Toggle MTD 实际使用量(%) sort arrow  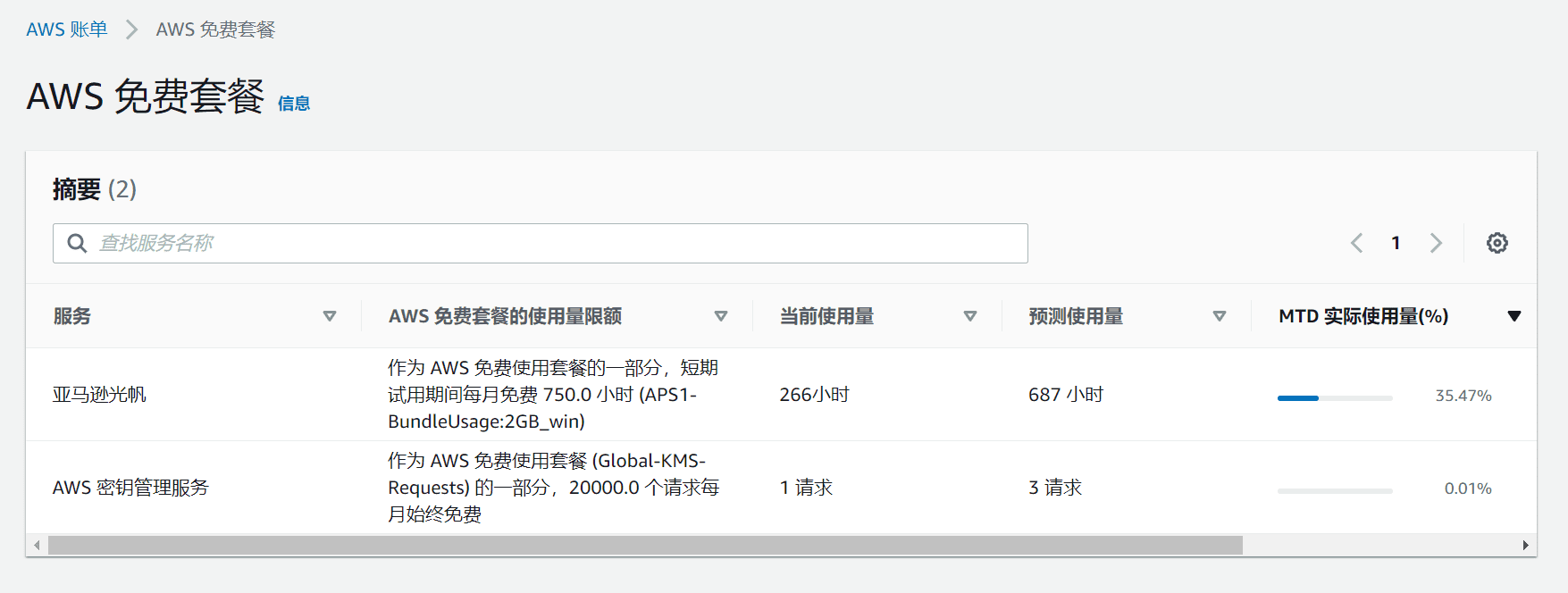pyautogui.click(x=1514, y=316)
